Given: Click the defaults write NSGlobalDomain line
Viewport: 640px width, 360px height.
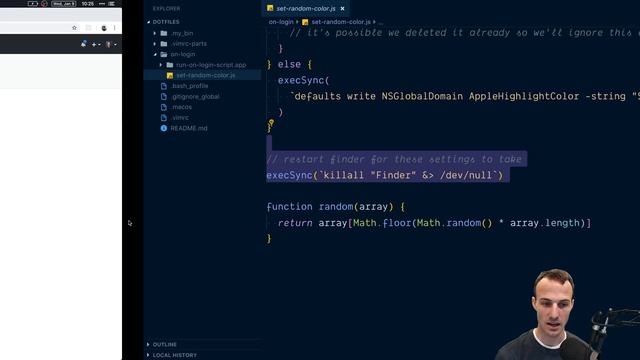Looking at the screenshot, I should pos(464,97).
